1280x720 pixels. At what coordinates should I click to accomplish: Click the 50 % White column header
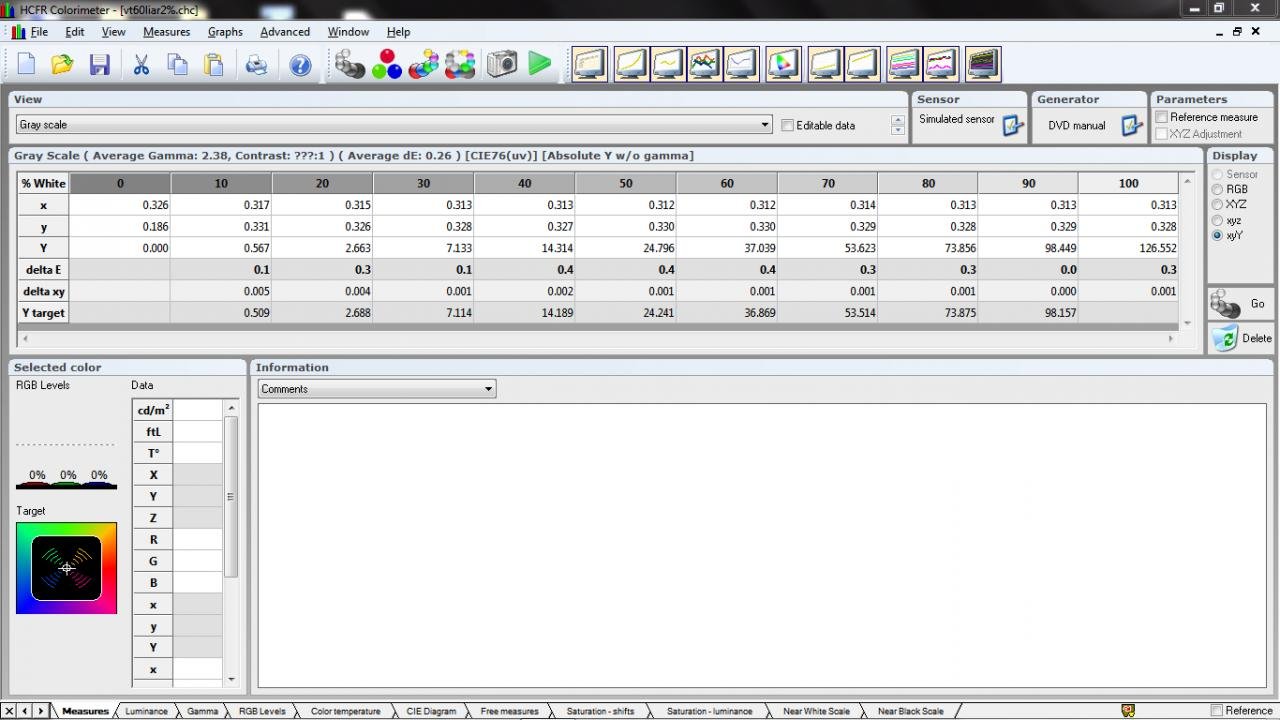pos(626,183)
